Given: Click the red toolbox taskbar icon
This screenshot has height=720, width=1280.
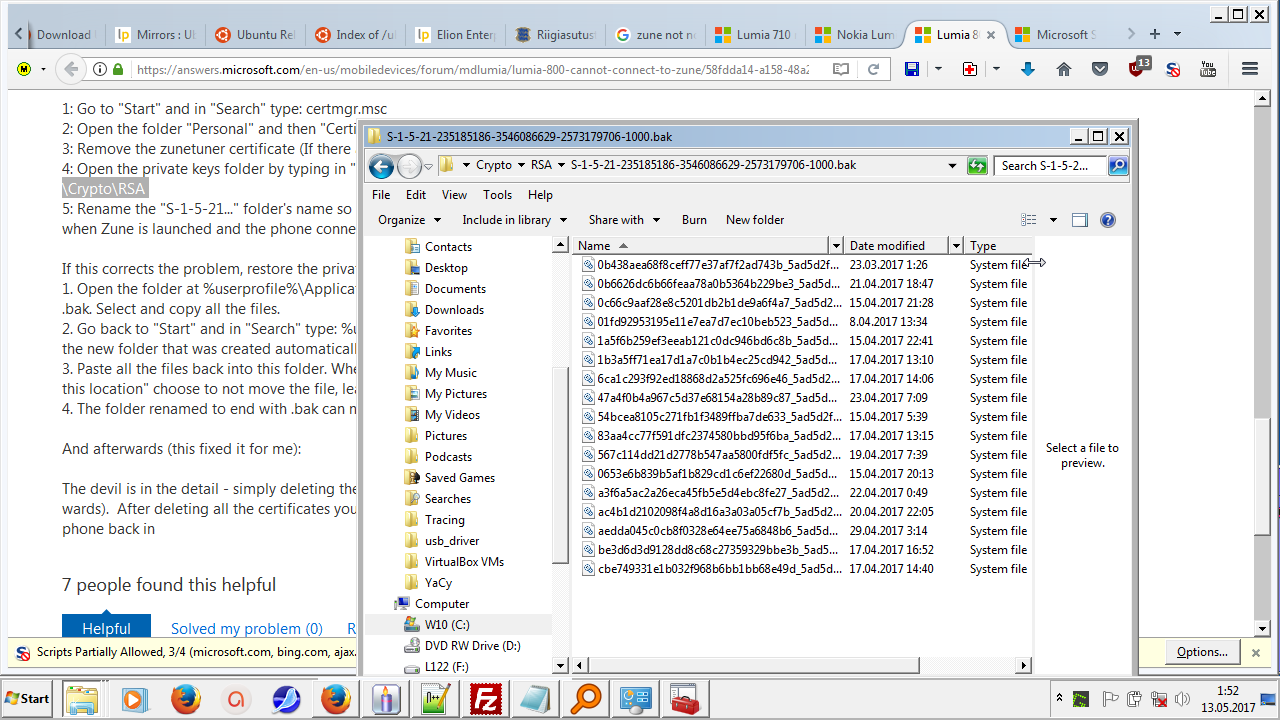Looking at the screenshot, I should (684, 699).
